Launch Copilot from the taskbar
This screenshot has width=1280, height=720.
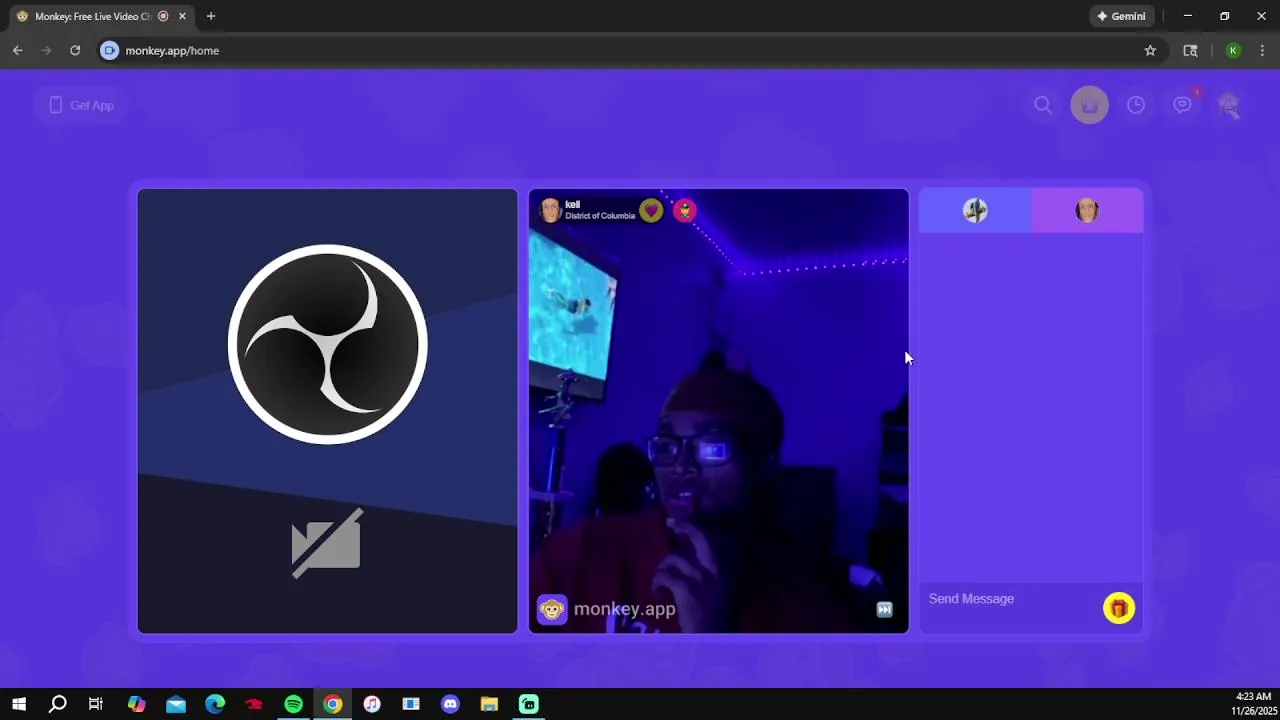[137, 704]
